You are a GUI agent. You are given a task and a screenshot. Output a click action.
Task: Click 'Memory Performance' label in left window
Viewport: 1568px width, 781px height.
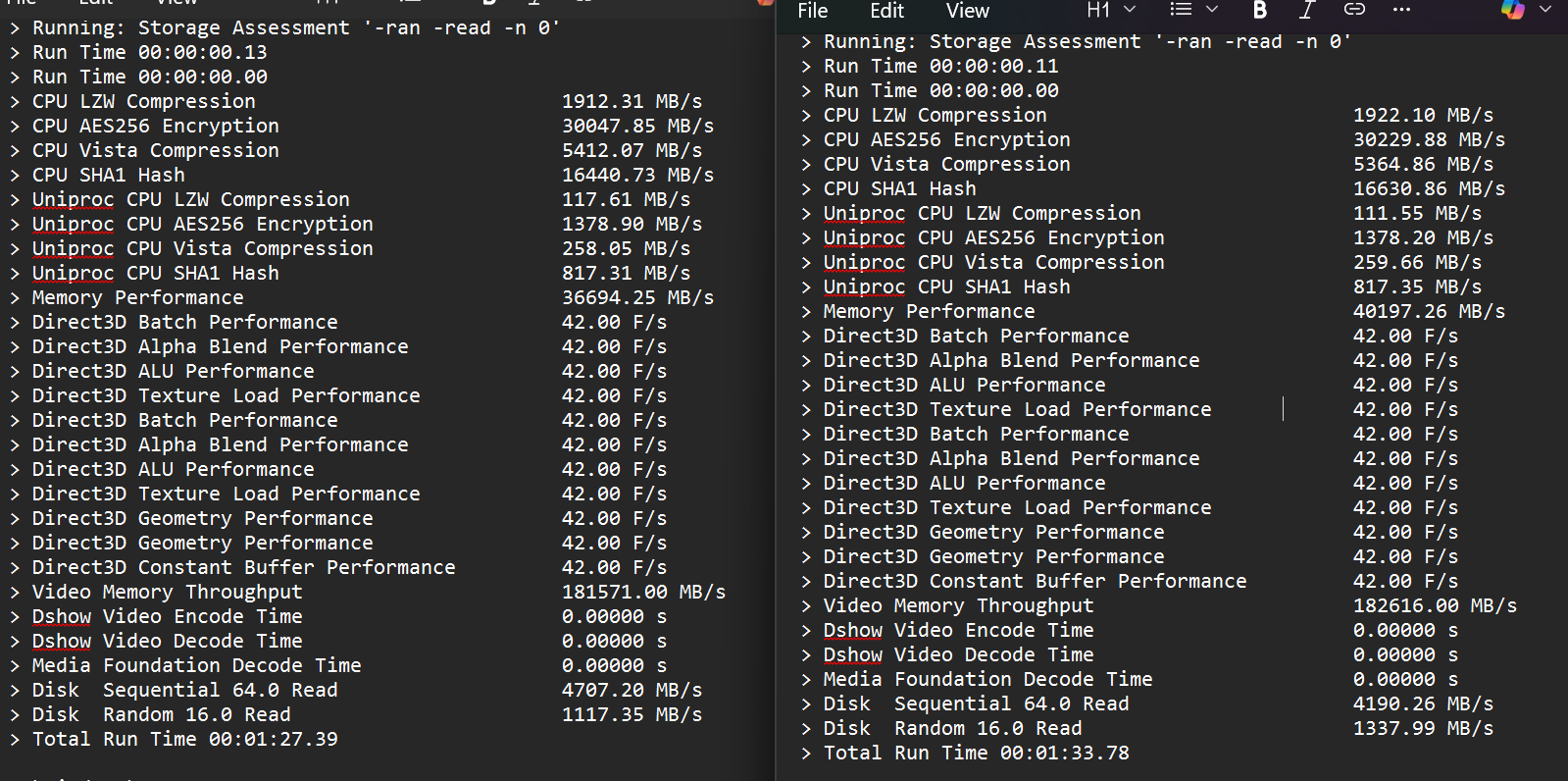point(137,297)
